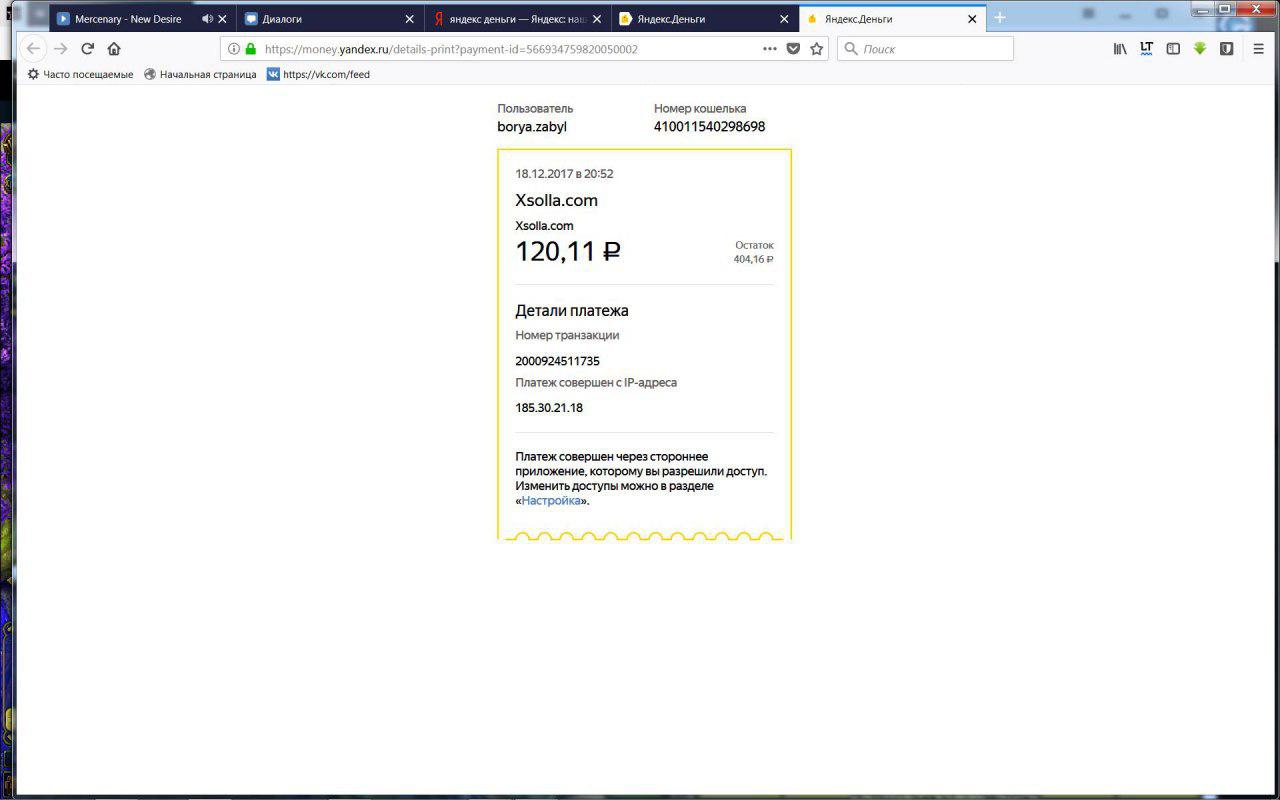Viewport: 1280px width, 800px height.
Task: Click the green secure connection padlock
Action: pos(250,49)
